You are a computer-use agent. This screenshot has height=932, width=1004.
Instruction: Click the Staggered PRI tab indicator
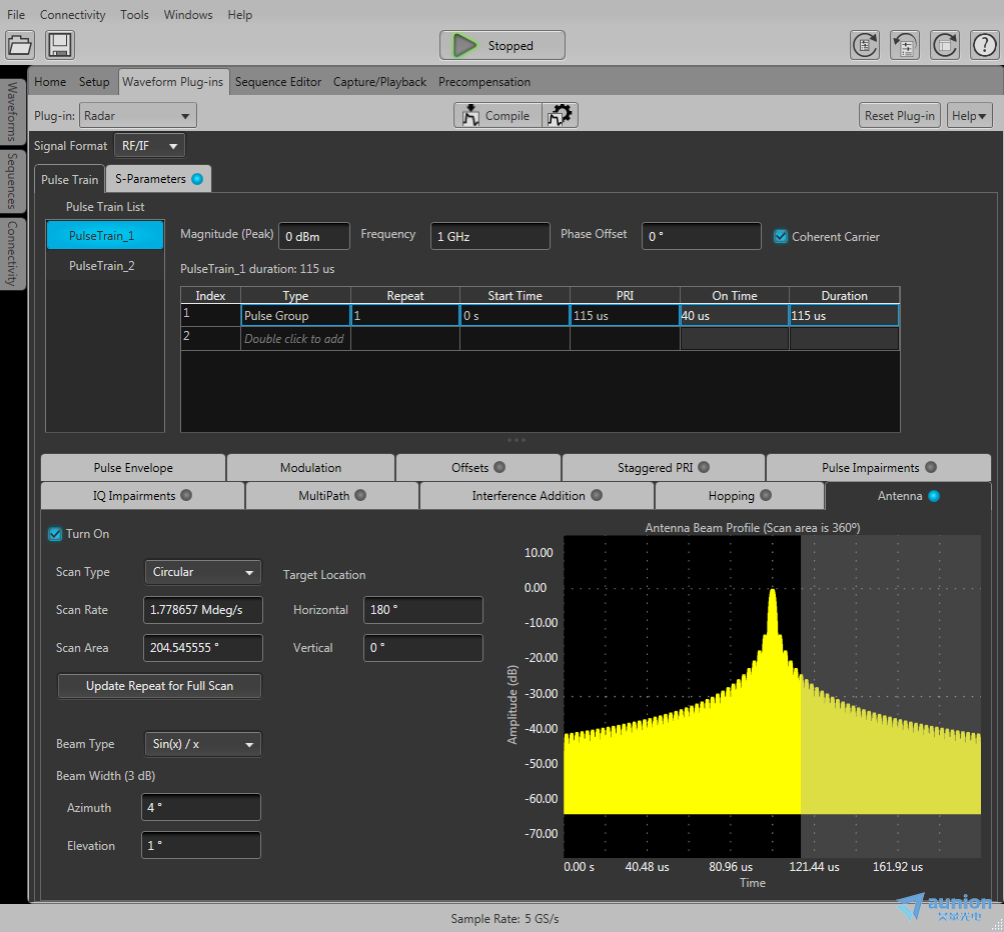[703, 467]
